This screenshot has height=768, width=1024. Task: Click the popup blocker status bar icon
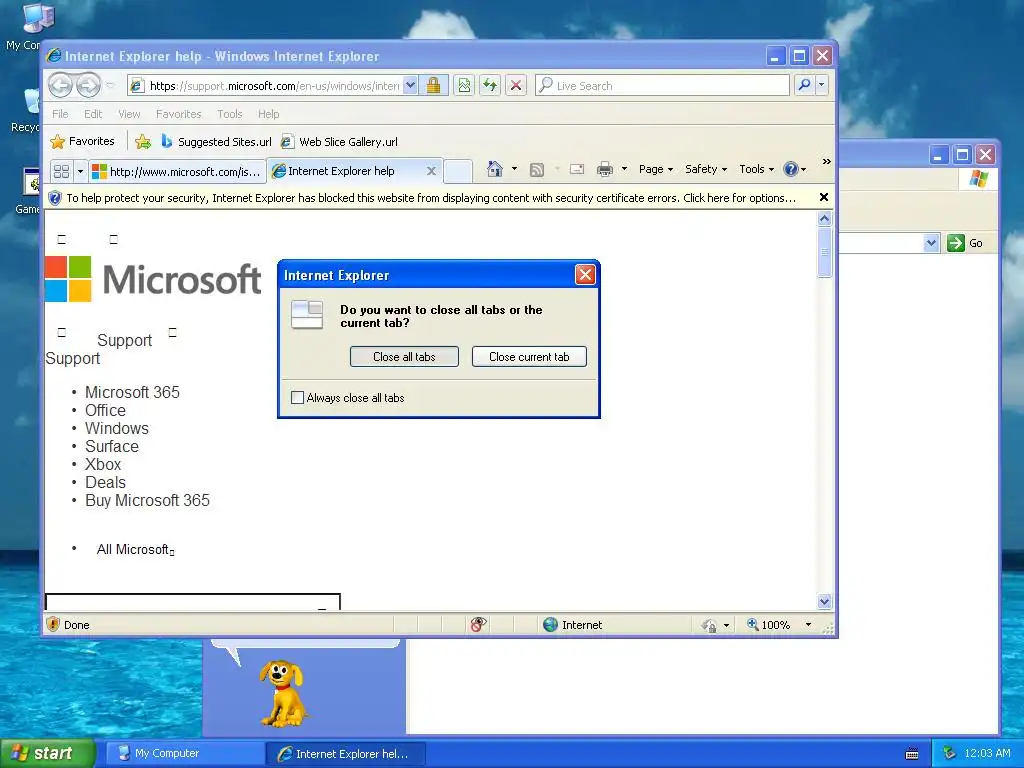click(478, 625)
